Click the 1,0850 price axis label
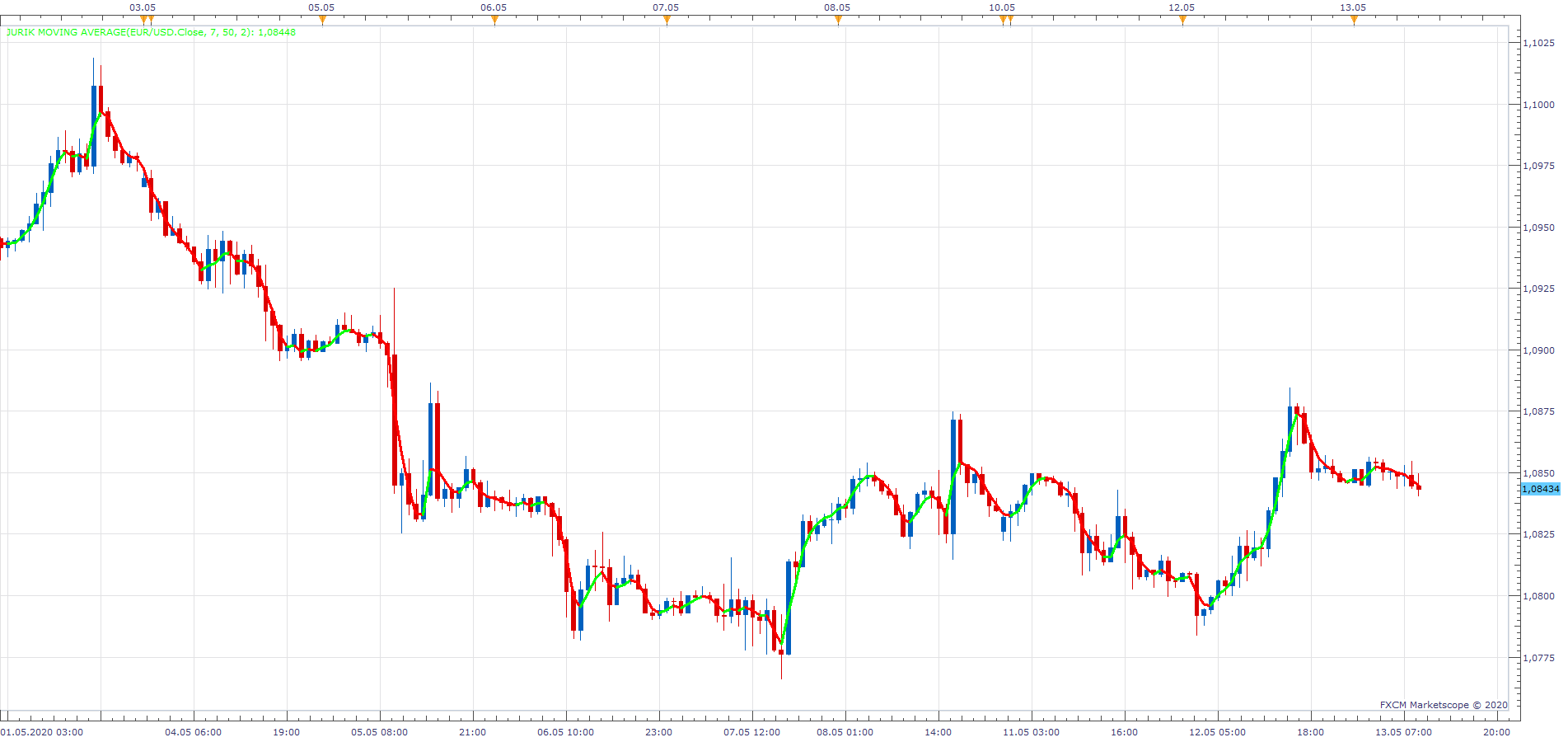 [1539, 473]
